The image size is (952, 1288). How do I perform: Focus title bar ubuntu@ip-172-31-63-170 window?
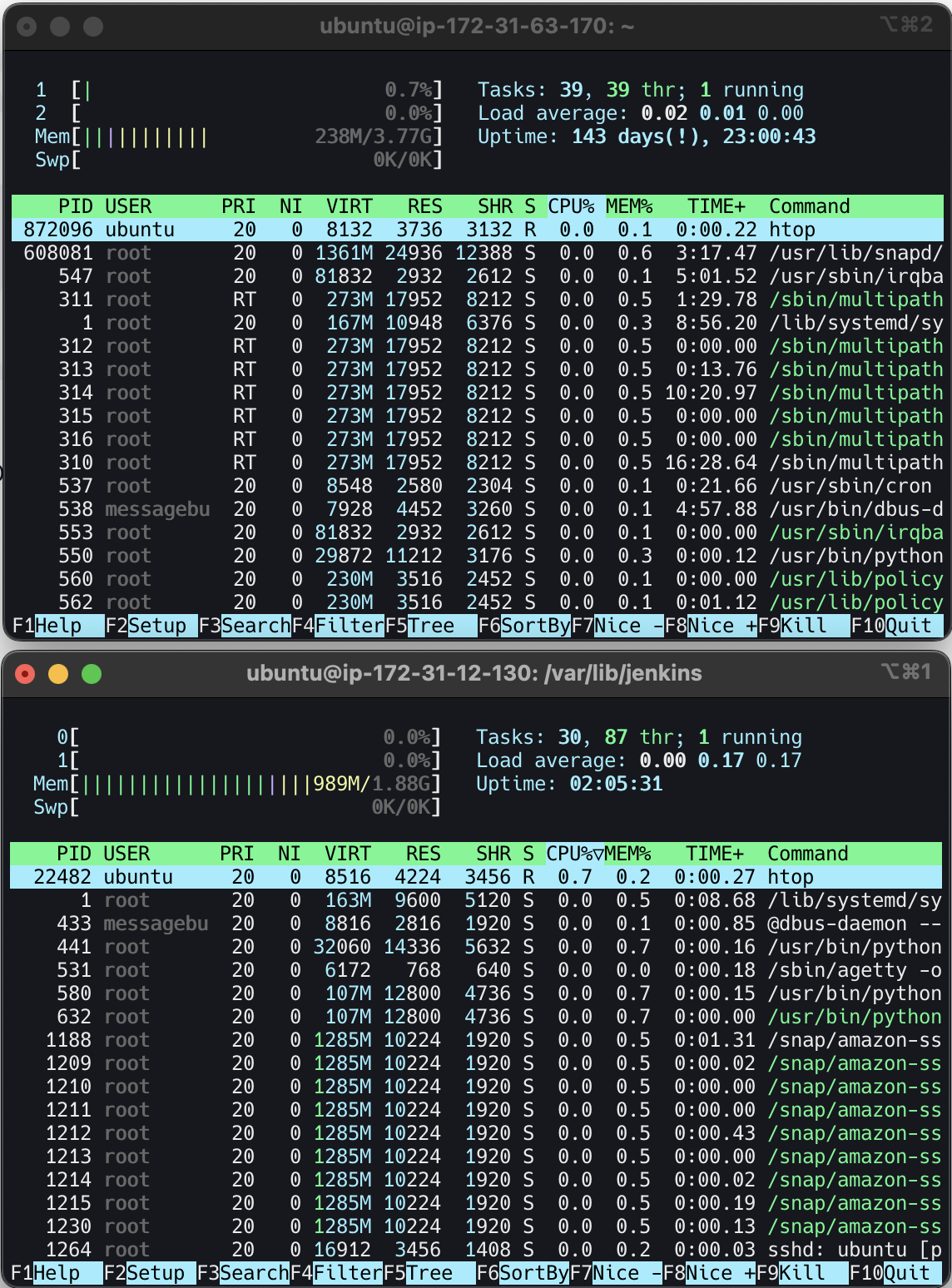pyautogui.click(x=477, y=27)
